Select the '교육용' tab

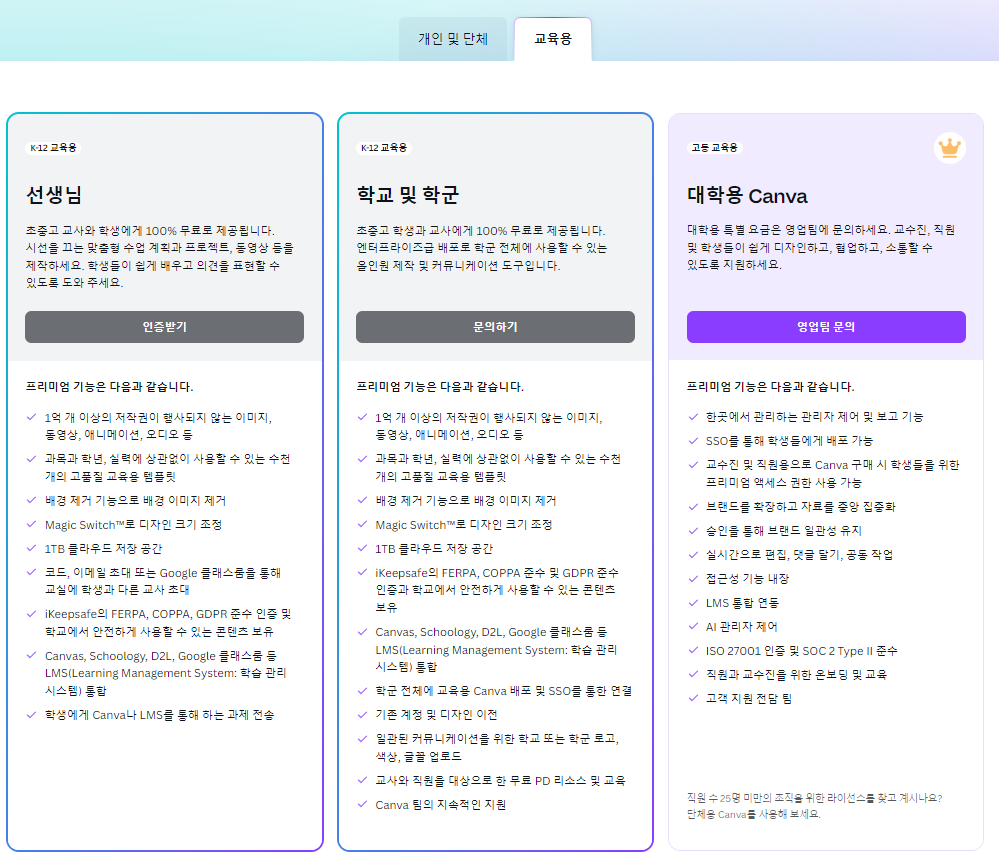tap(553, 39)
